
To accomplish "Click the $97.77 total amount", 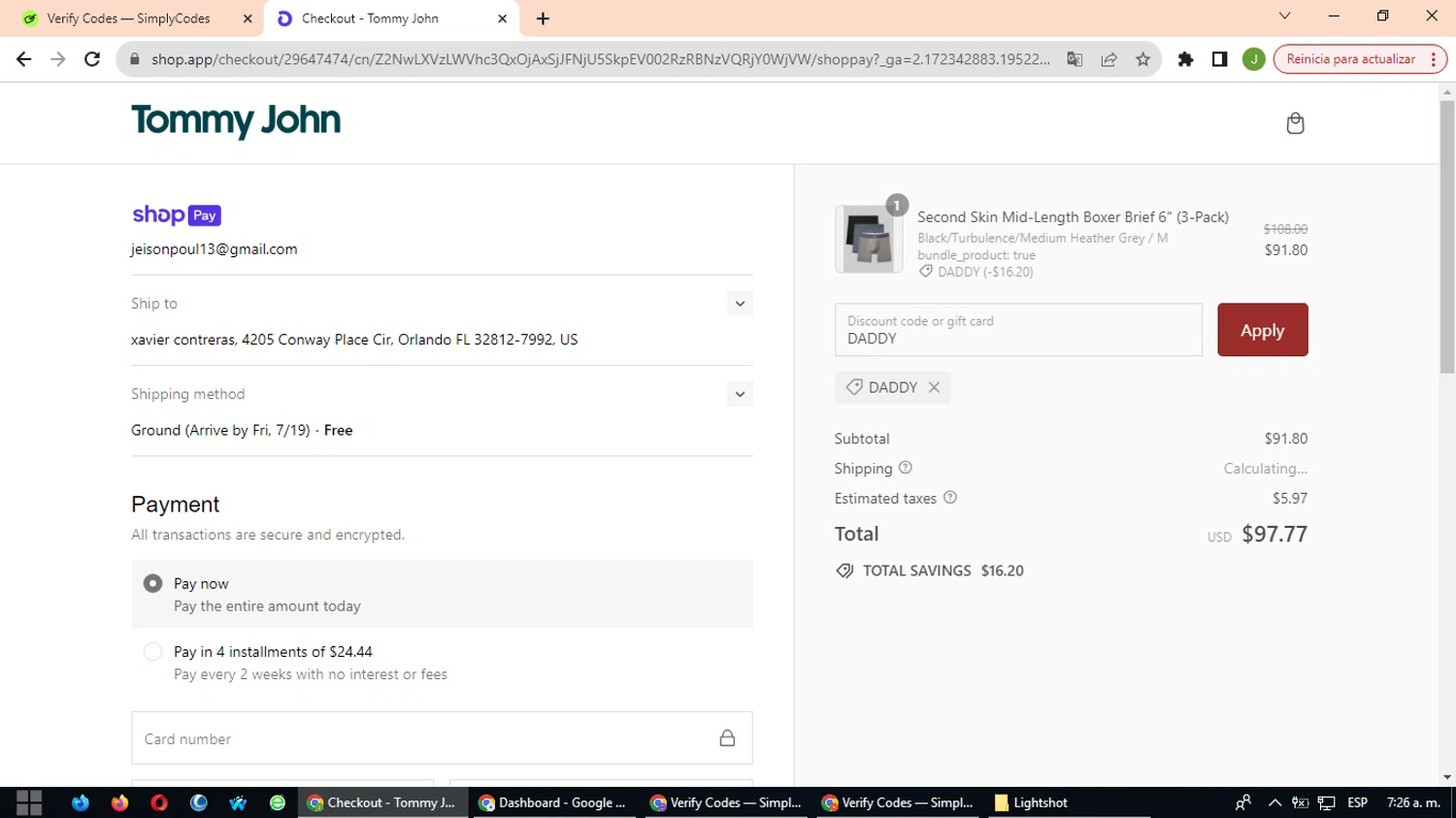I will [x=1274, y=534].
